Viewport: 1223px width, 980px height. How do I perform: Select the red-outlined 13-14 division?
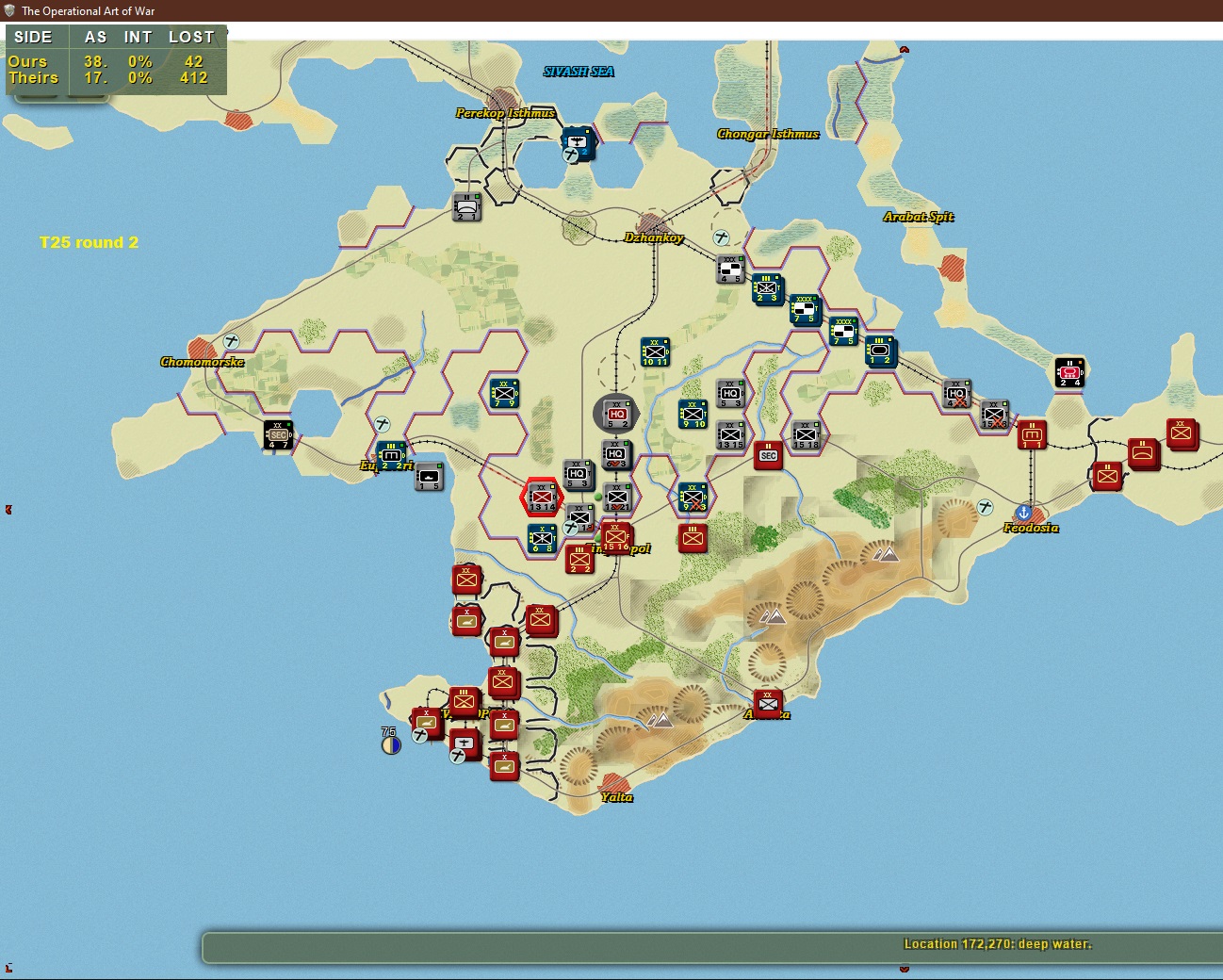[x=542, y=498]
